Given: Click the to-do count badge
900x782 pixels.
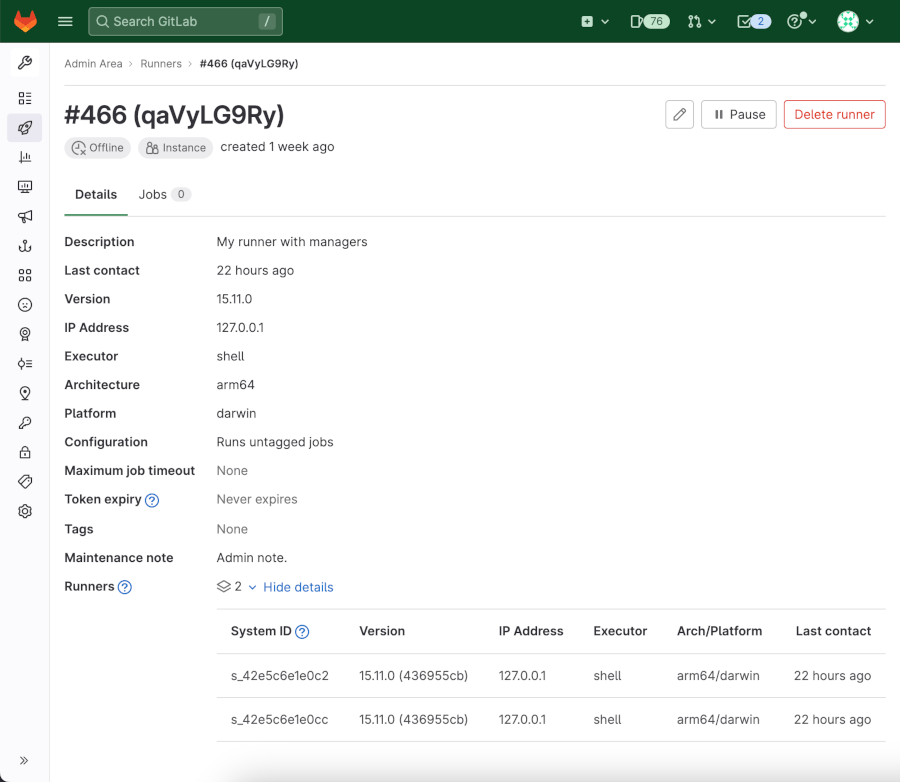Looking at the screenshot, I should click(x=762, y=20).
